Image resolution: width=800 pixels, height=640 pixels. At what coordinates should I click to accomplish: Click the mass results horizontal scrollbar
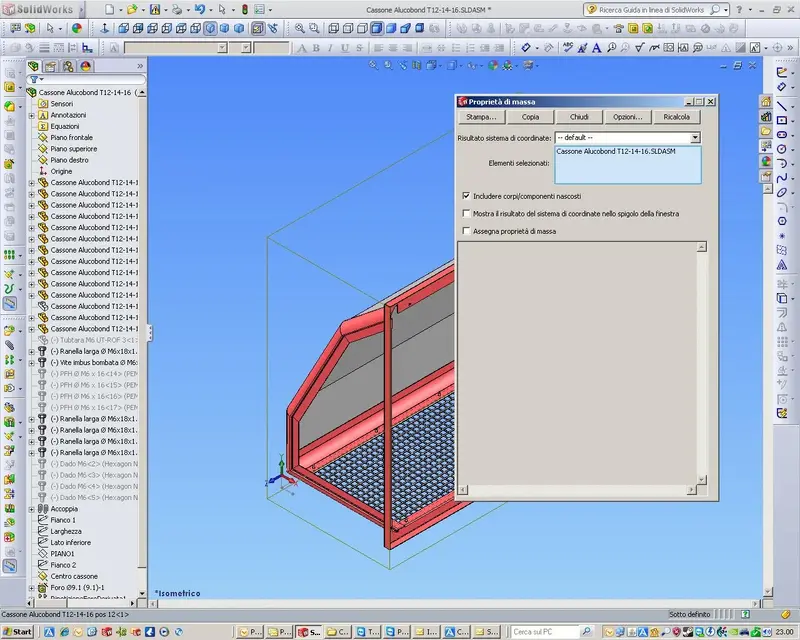point(577,490)
